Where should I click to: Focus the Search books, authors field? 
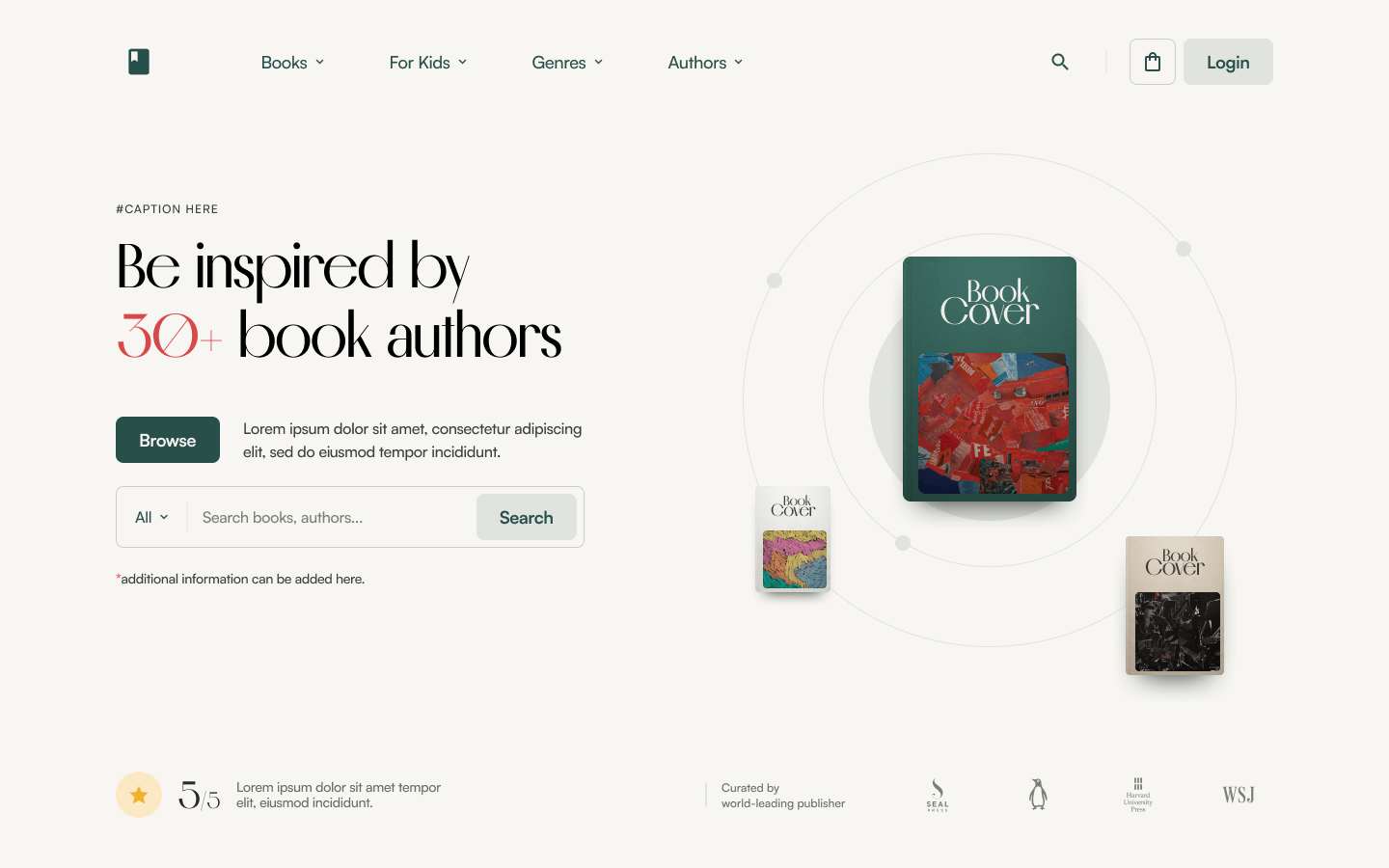click(332, 517)
